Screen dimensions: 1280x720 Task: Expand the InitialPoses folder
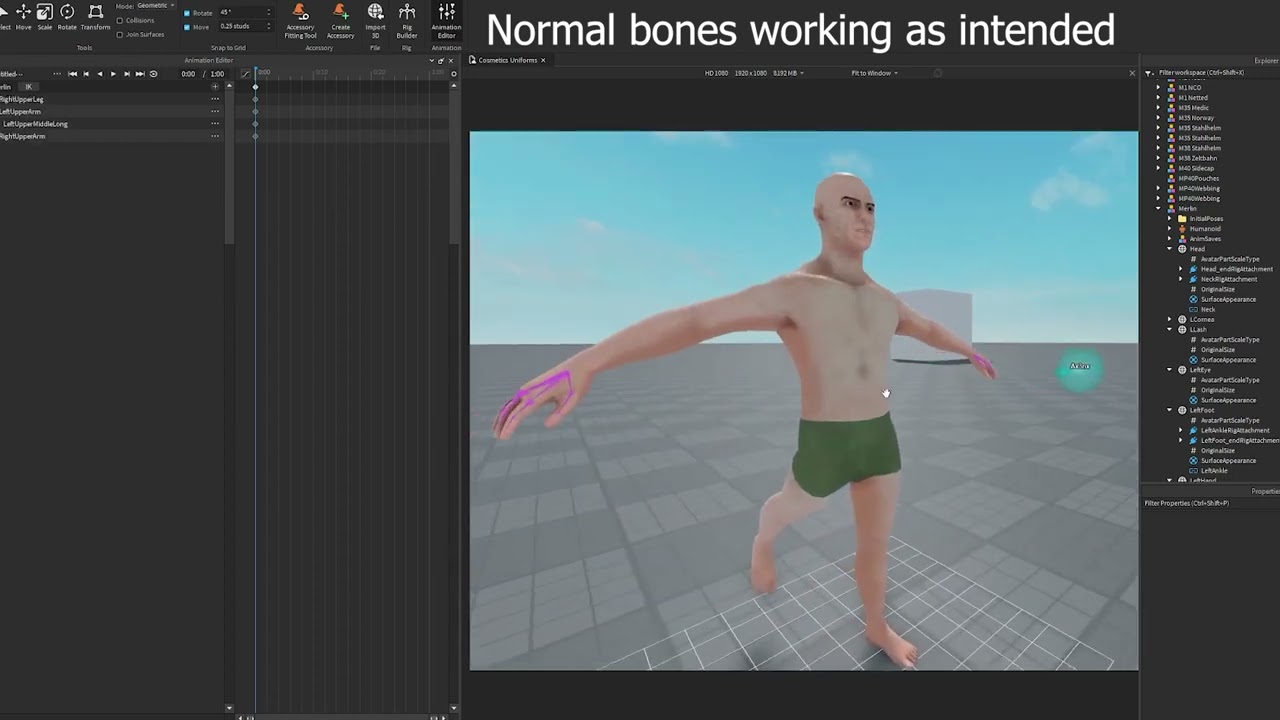pos(1170,218)
